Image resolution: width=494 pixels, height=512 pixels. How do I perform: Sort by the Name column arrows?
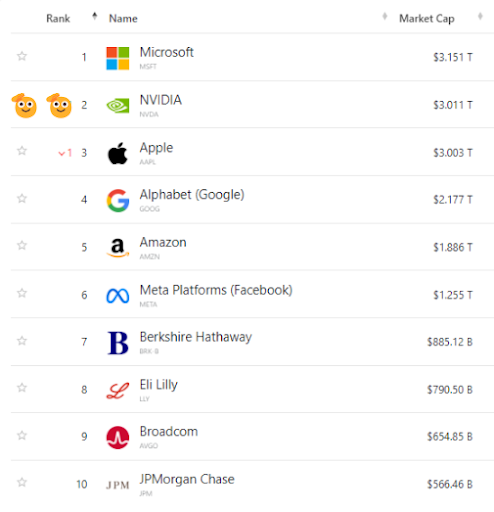click(385, 16)
